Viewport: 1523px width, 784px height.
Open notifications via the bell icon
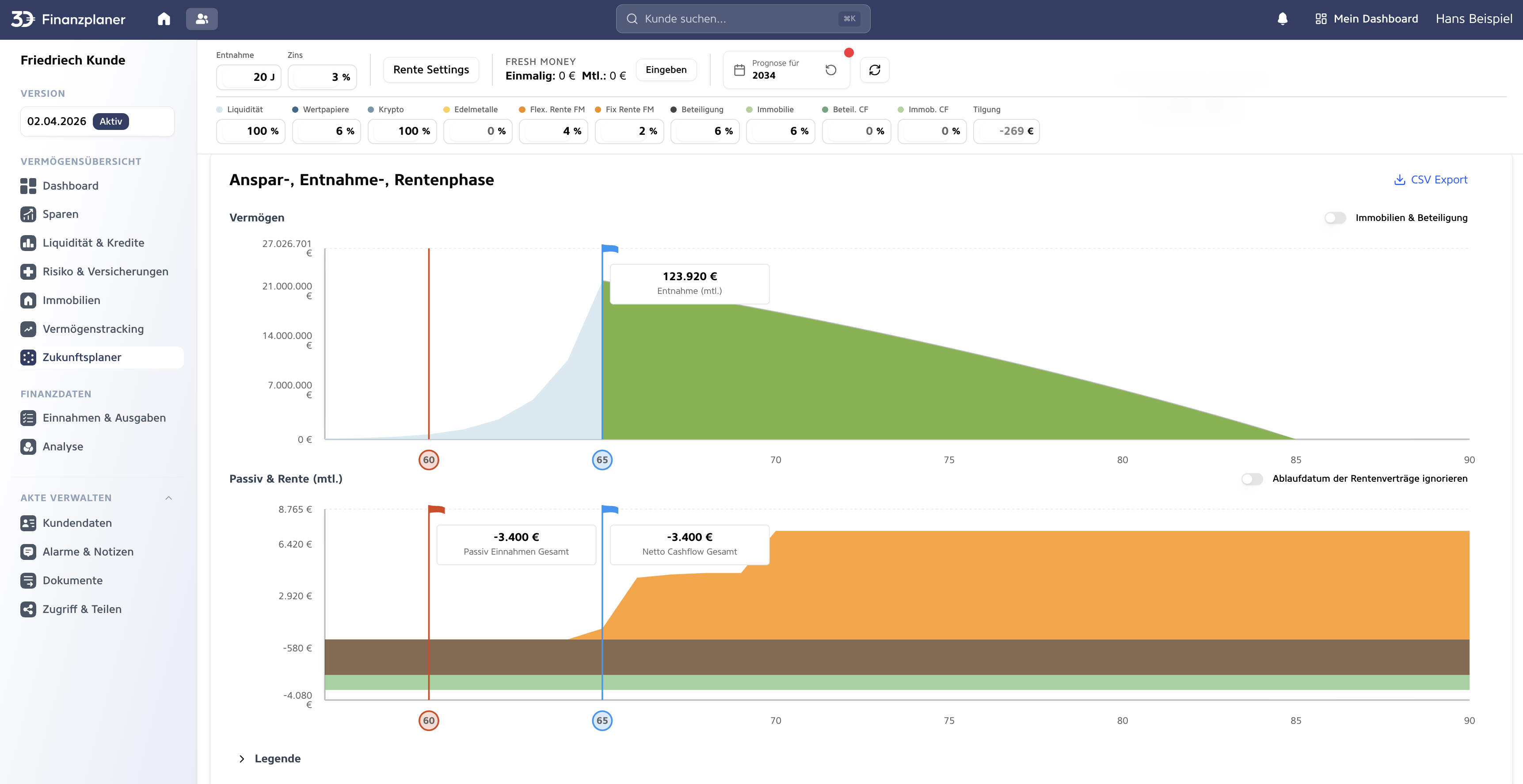1283,18
